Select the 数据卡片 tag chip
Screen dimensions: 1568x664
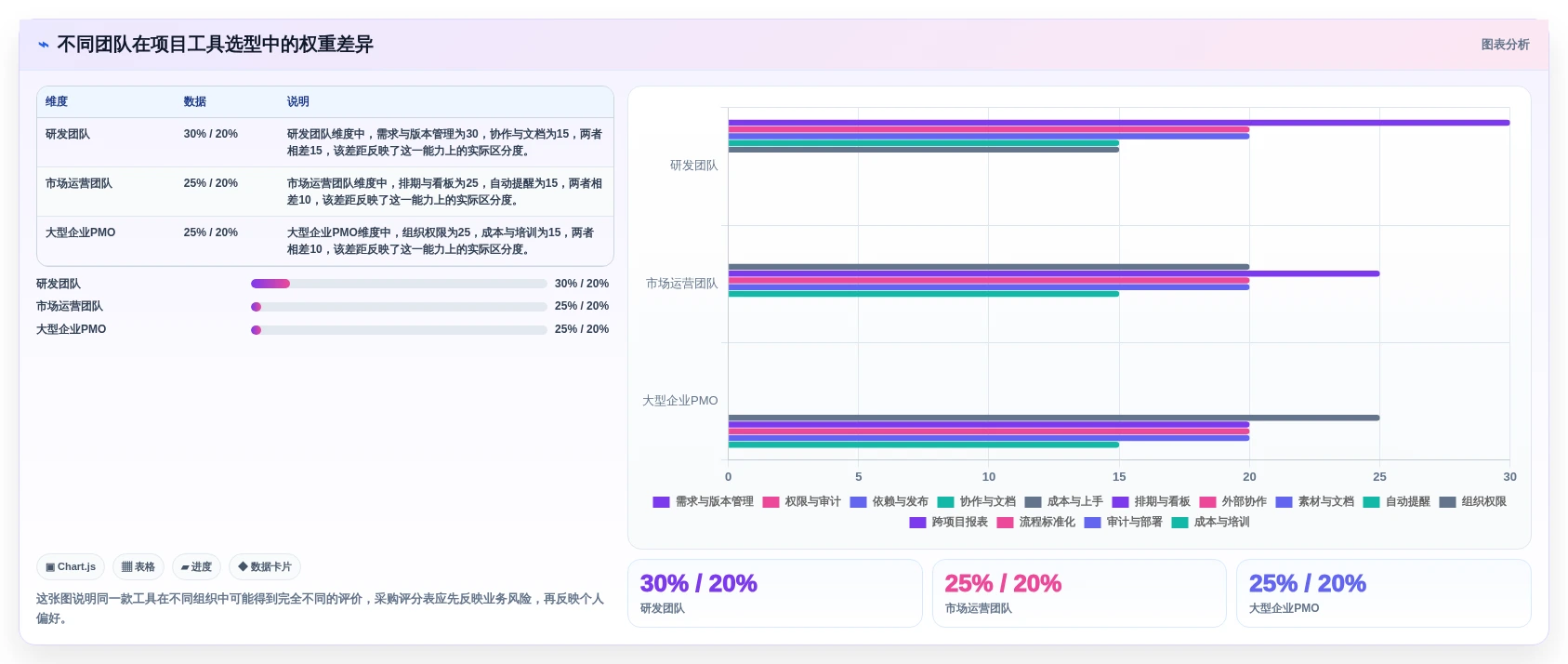click(265, 566)
